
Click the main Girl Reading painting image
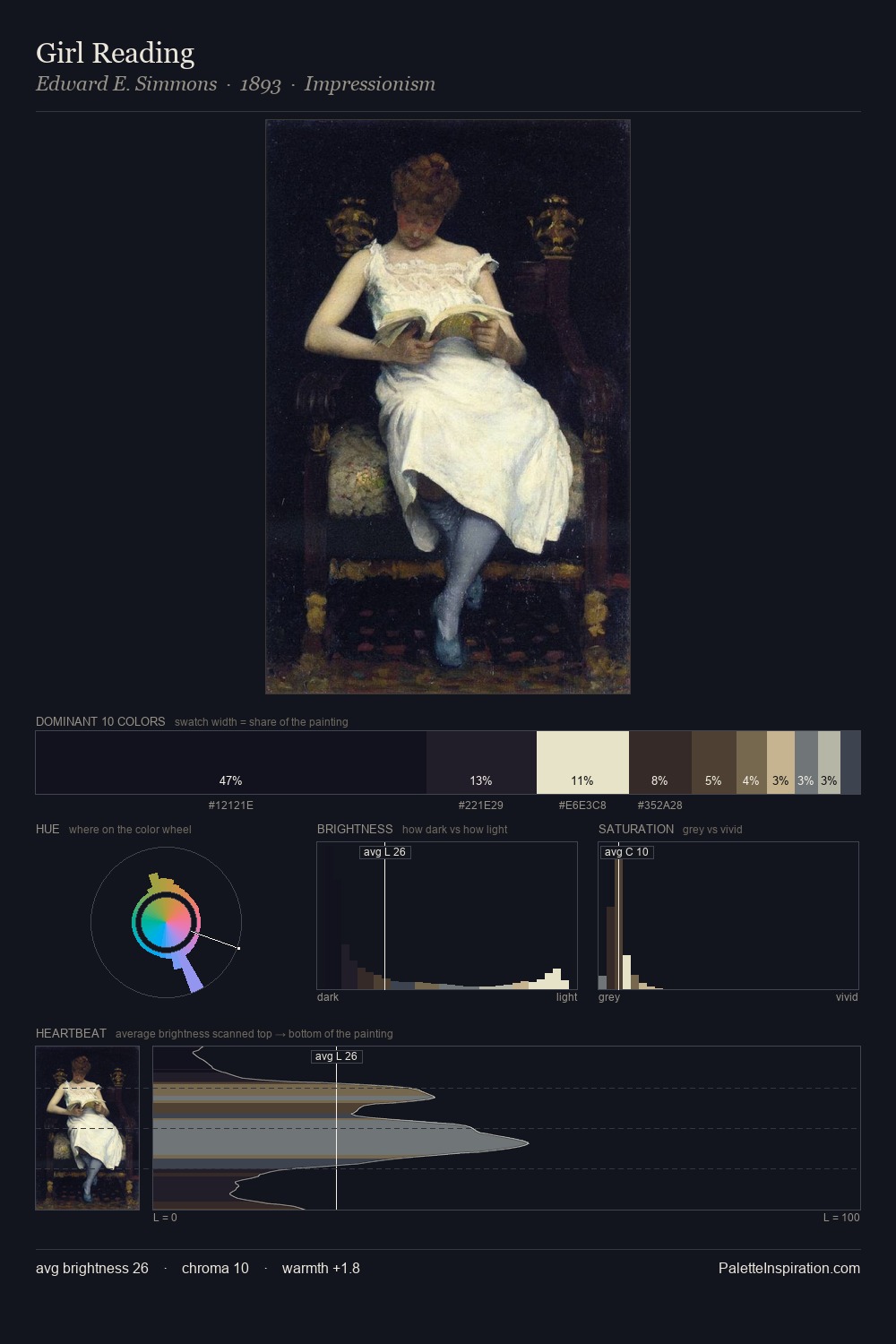448,407
